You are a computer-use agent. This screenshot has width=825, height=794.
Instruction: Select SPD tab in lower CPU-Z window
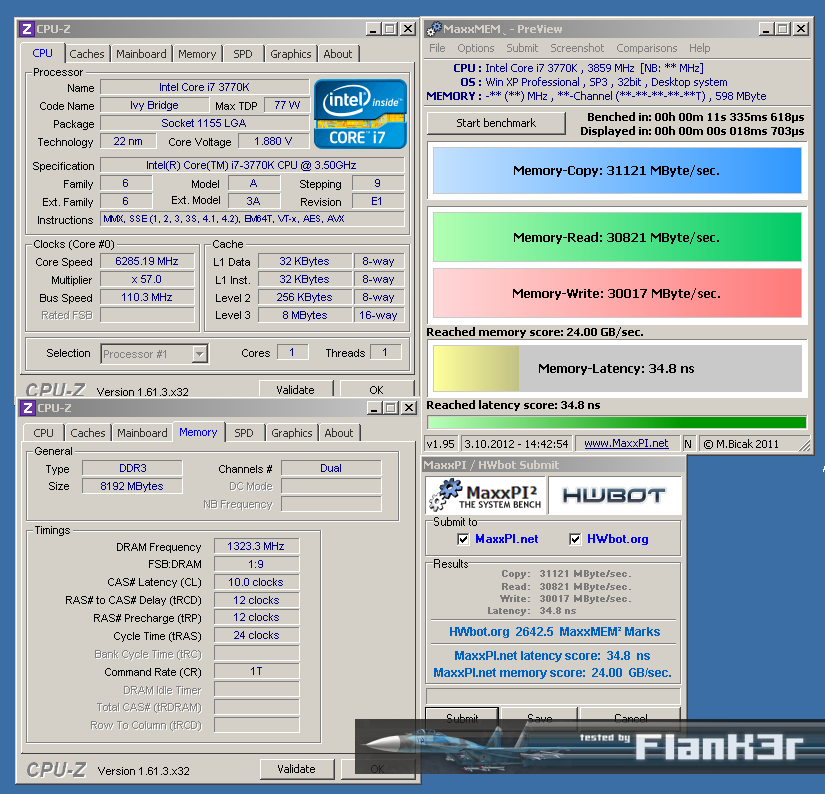click(x=244, y=433)
